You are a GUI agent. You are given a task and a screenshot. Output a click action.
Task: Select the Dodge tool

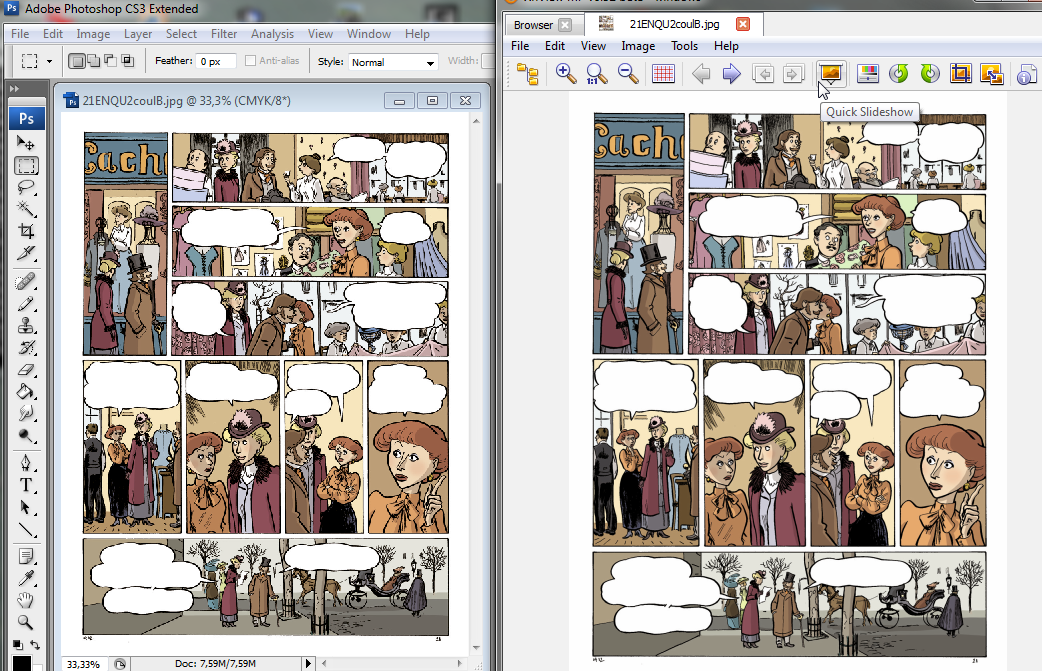tap(26, 435)
